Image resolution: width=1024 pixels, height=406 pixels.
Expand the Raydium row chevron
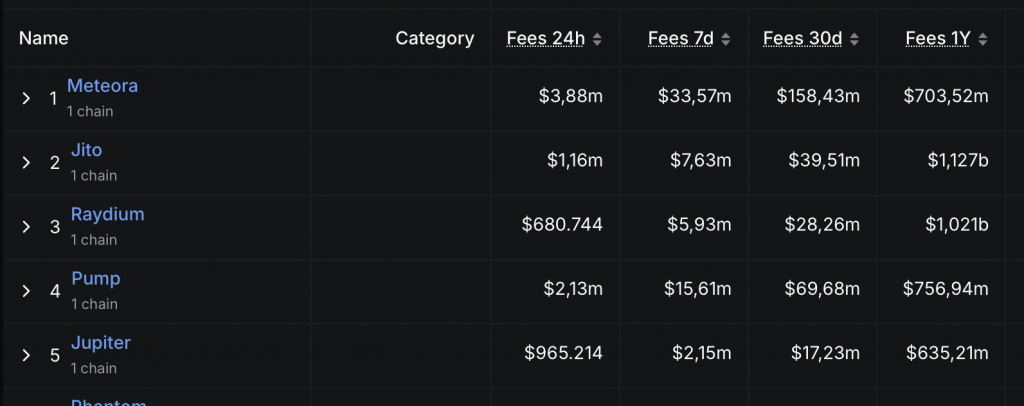click(x=26, y=226)
